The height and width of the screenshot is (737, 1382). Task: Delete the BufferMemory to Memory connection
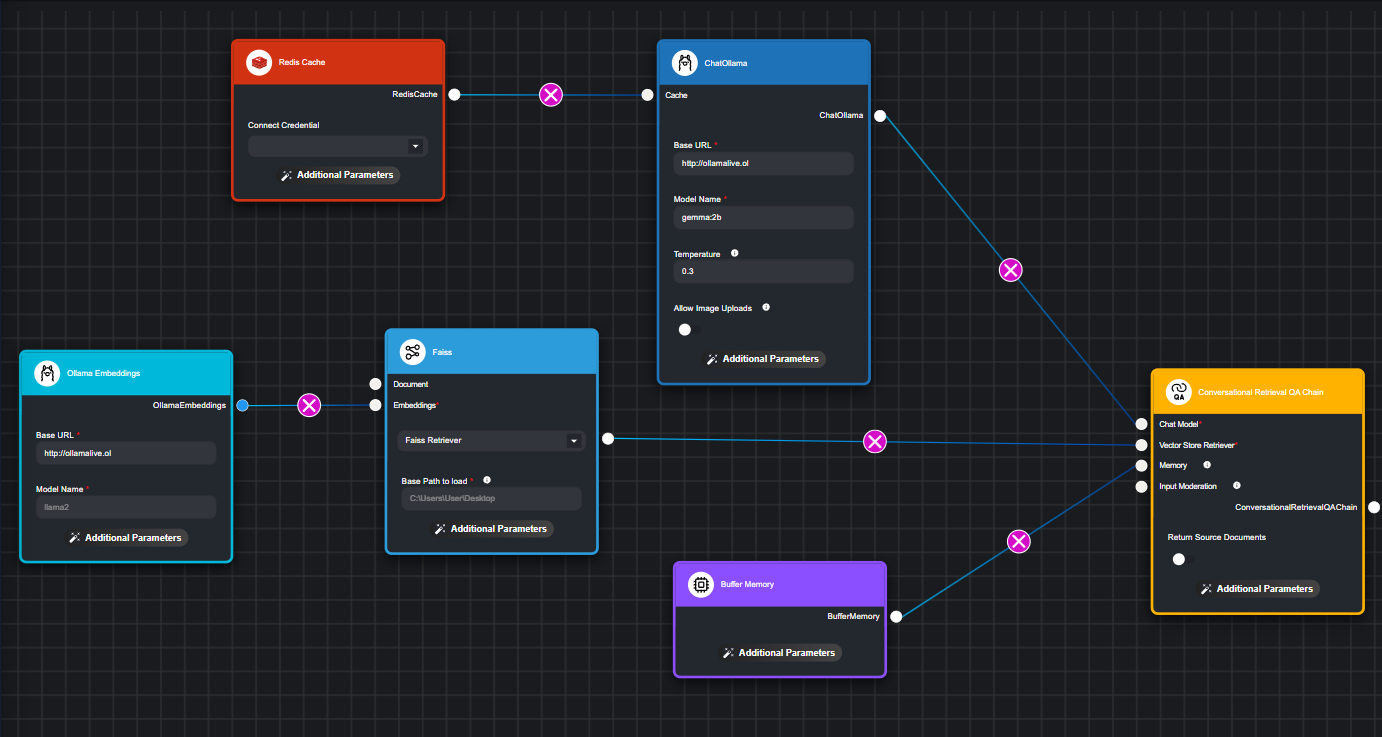point(1018,541)
